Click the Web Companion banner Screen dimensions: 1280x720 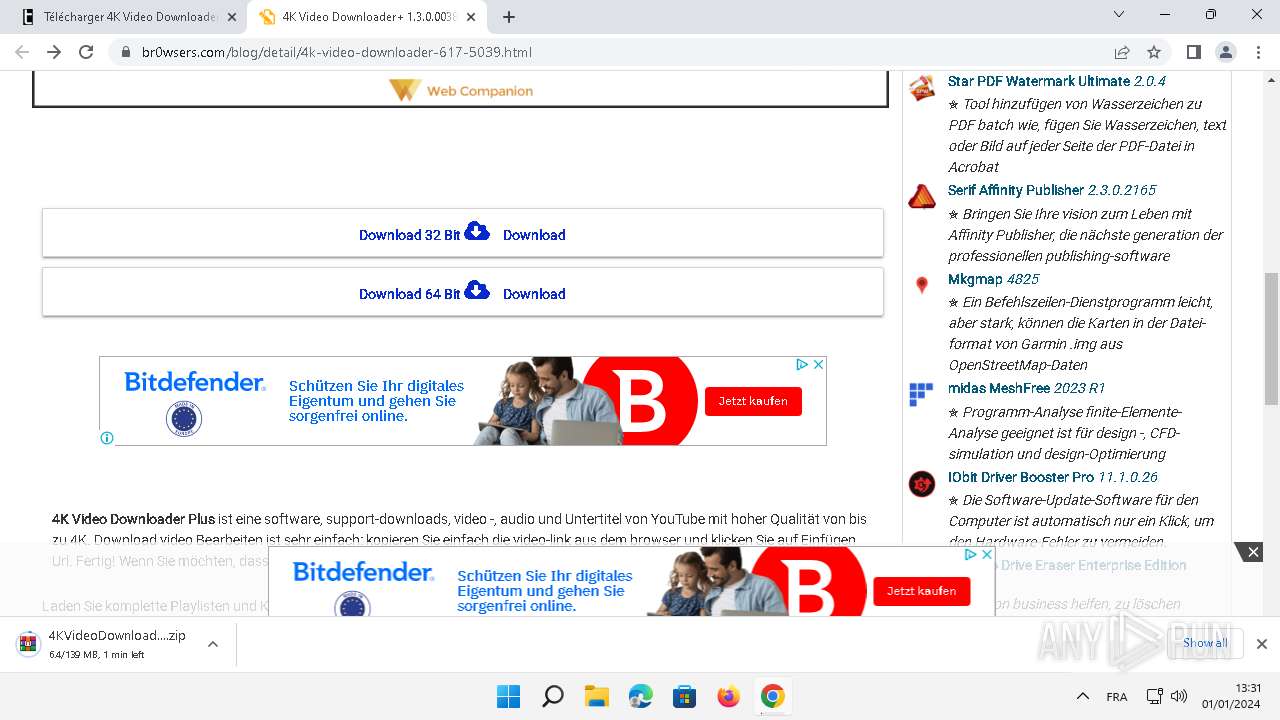point(461,91)
